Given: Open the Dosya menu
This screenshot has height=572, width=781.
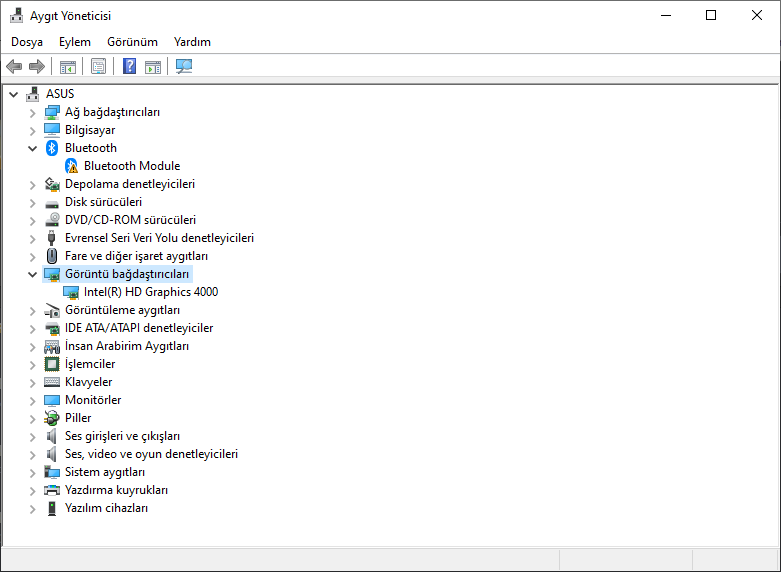Looking at the screenshot, I should [27, 42].
